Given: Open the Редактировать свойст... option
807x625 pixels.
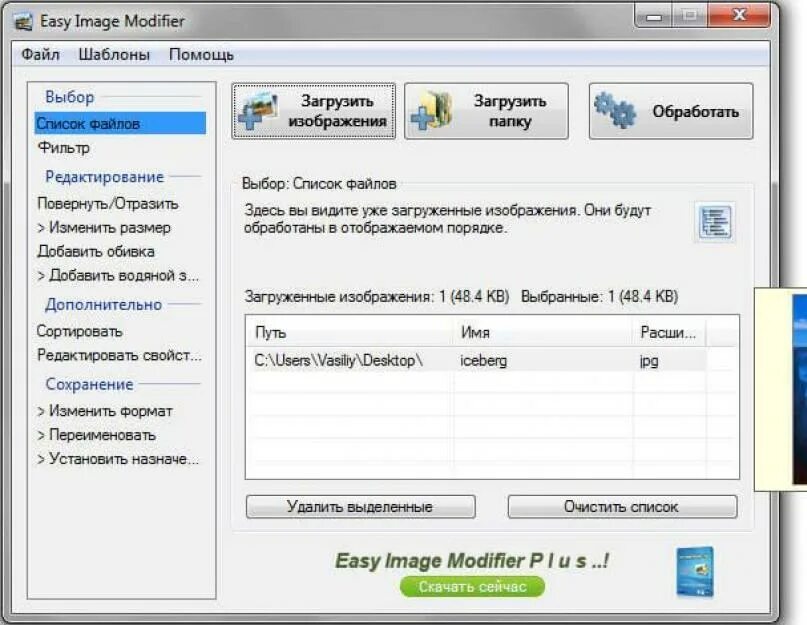Looking at the screenshot, I should pyautogui.click(x=119, y=355).
